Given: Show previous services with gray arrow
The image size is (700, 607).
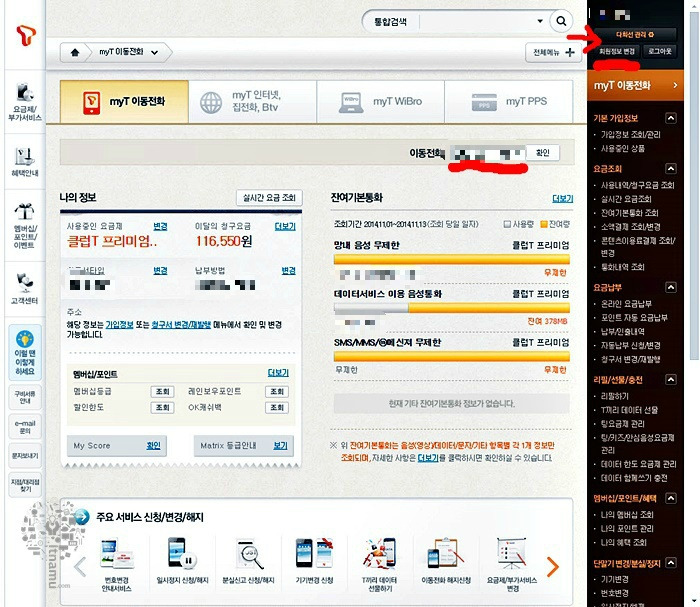Looking at the screenshot, I should tap(80, 567).
